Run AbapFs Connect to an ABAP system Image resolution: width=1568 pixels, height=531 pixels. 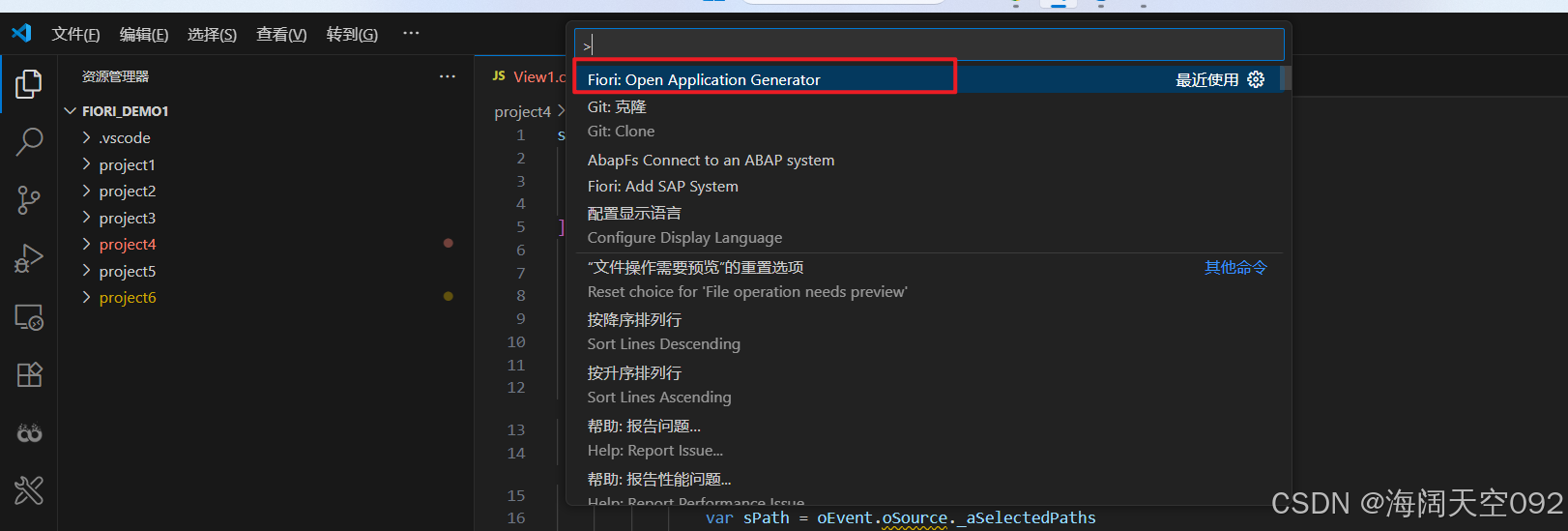927,160
